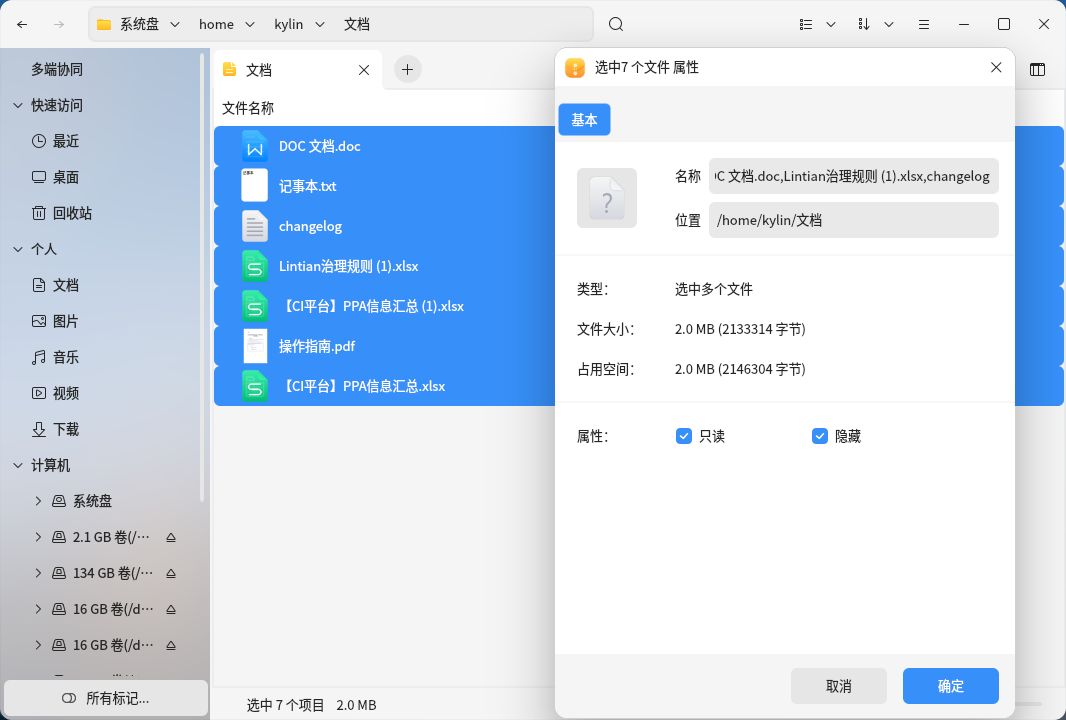The image size is (1066, 720).
Task: Toggle the preview pane icon
Action: click(1037, 69)
